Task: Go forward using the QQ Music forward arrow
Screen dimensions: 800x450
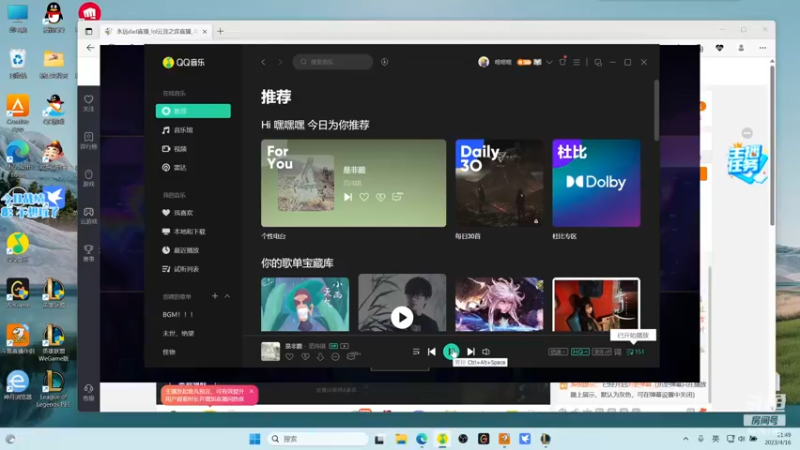Action: coord(280,62)
